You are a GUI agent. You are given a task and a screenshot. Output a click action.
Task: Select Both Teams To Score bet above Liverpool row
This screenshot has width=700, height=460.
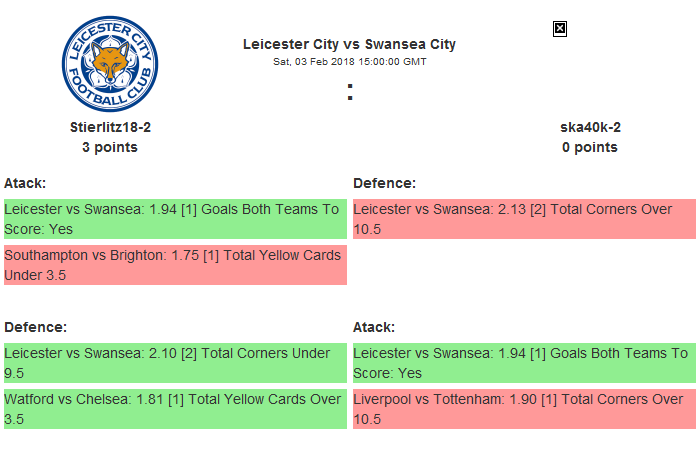coord(523,363)
